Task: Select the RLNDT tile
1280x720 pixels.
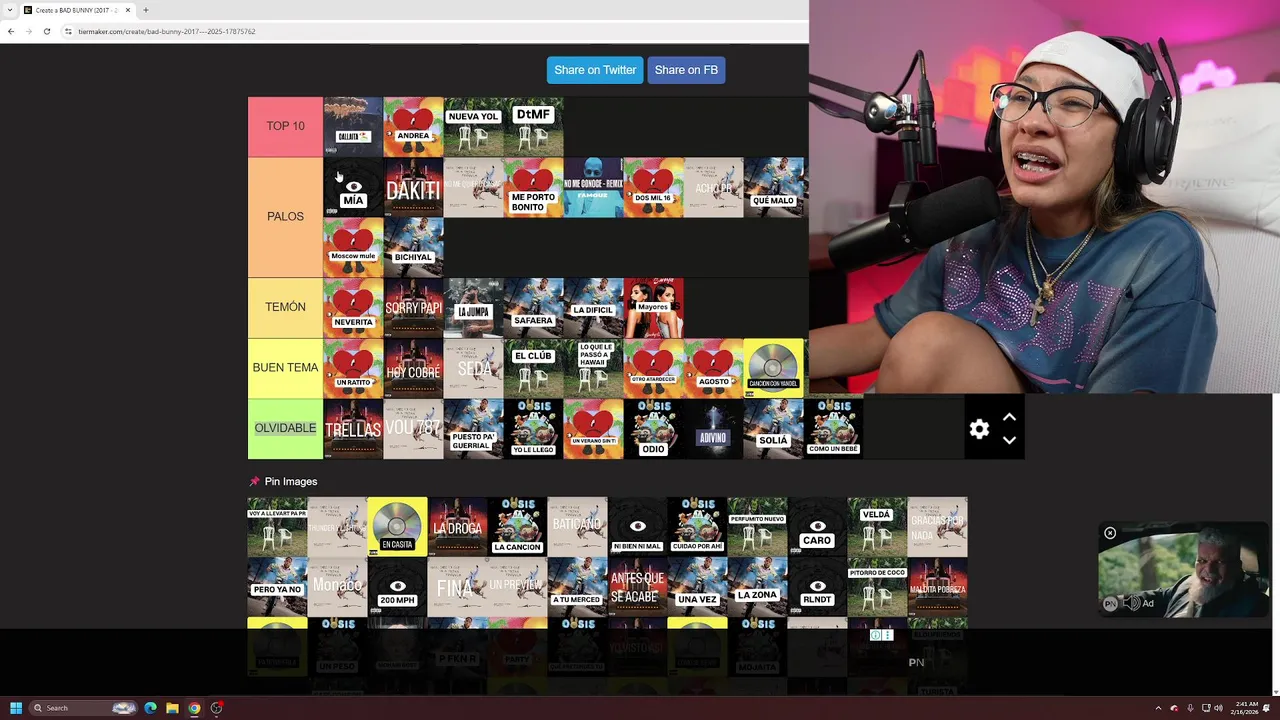Action: [817, 586]
